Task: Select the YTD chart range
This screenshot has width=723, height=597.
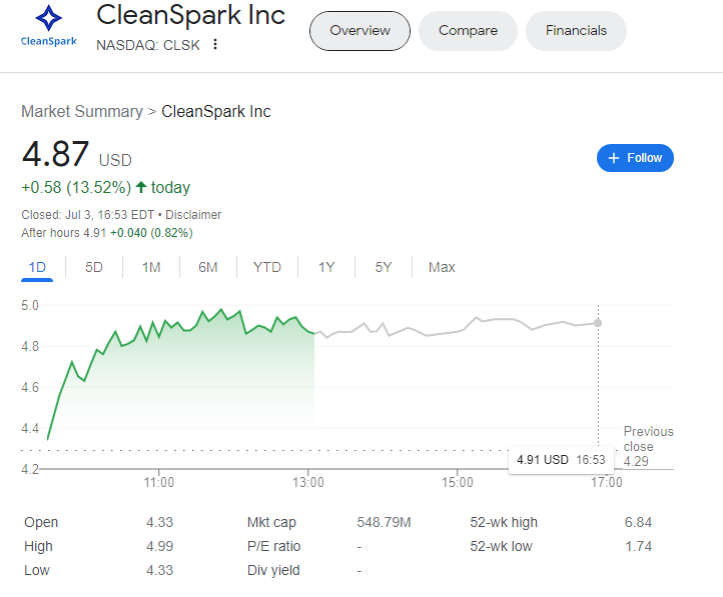Action: pos(267,267)
